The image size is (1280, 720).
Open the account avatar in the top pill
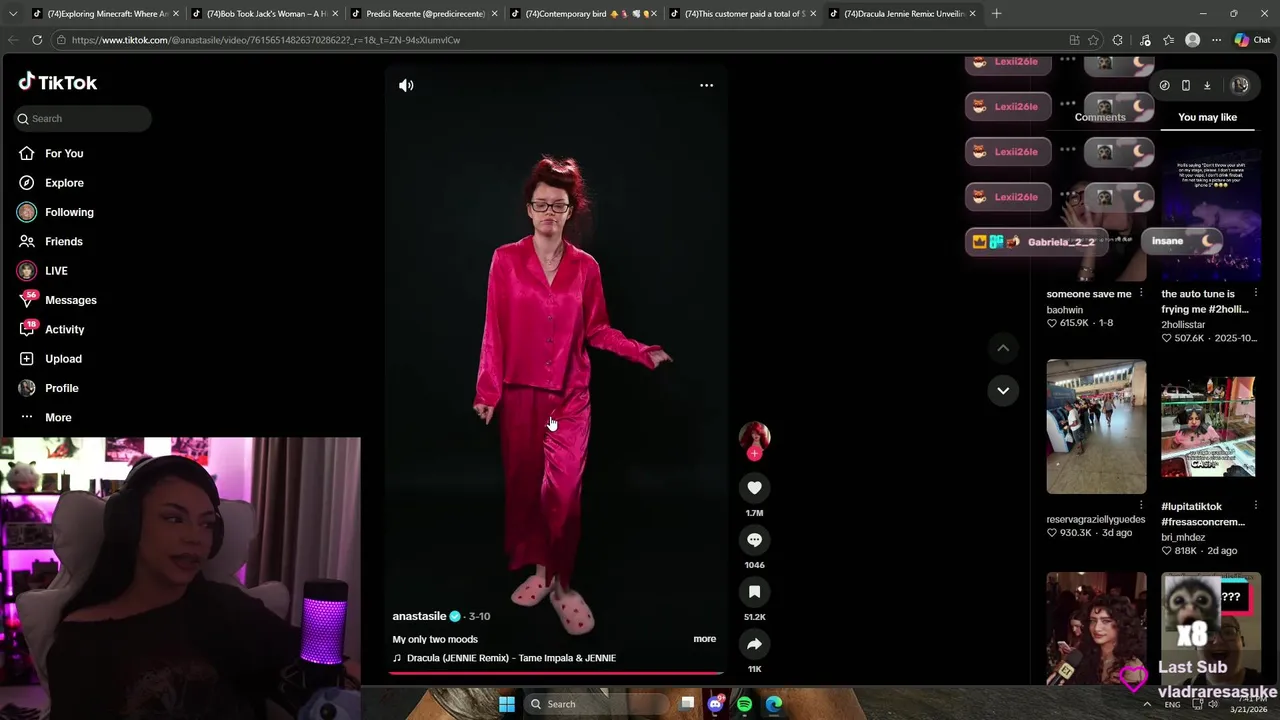point(1240,85)
